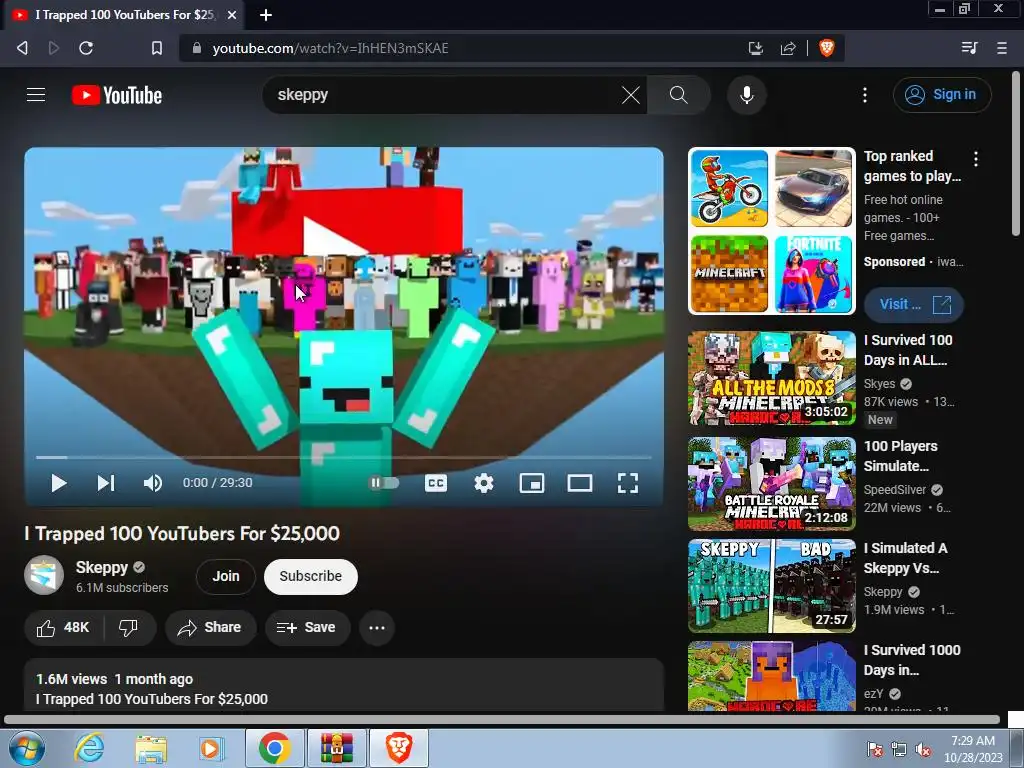Open WinRAR from taskbar
Screen dimensions: 1024x768
(337, 748)
